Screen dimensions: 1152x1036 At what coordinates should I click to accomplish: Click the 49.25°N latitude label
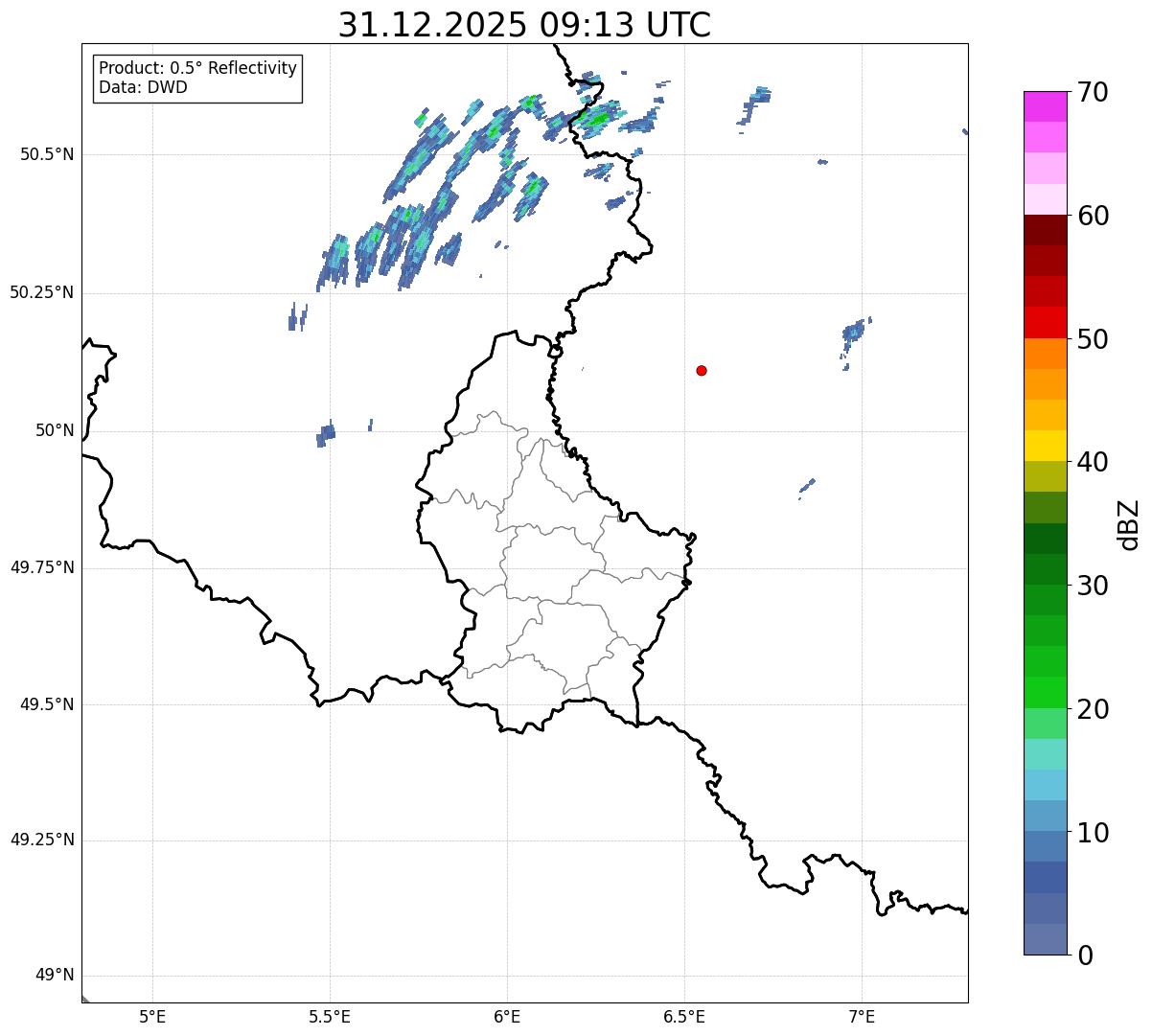[x=42, y=840]
